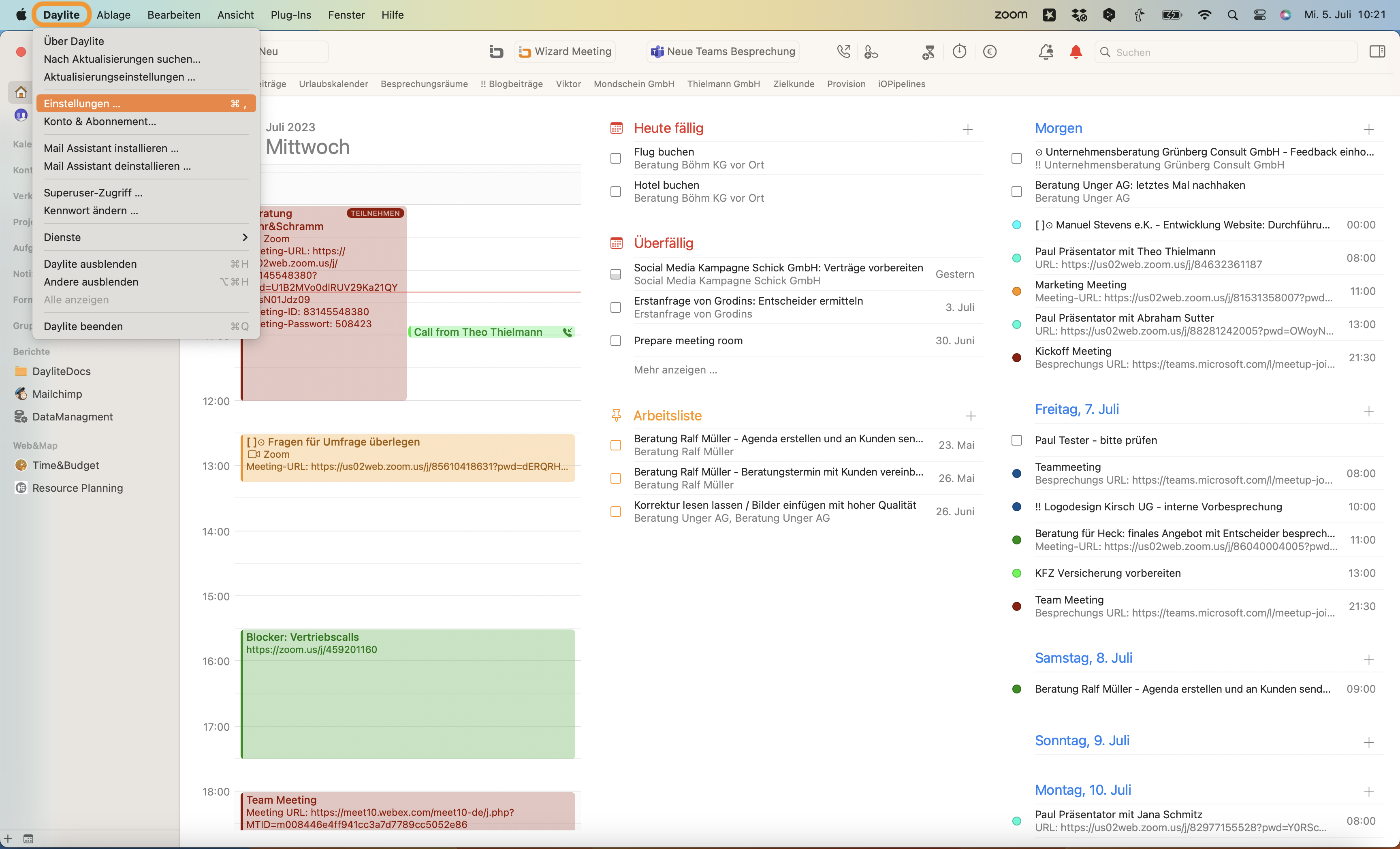Add a task to Heute fällig
This screenshot has height=849, width=1400.
[968, 130]
